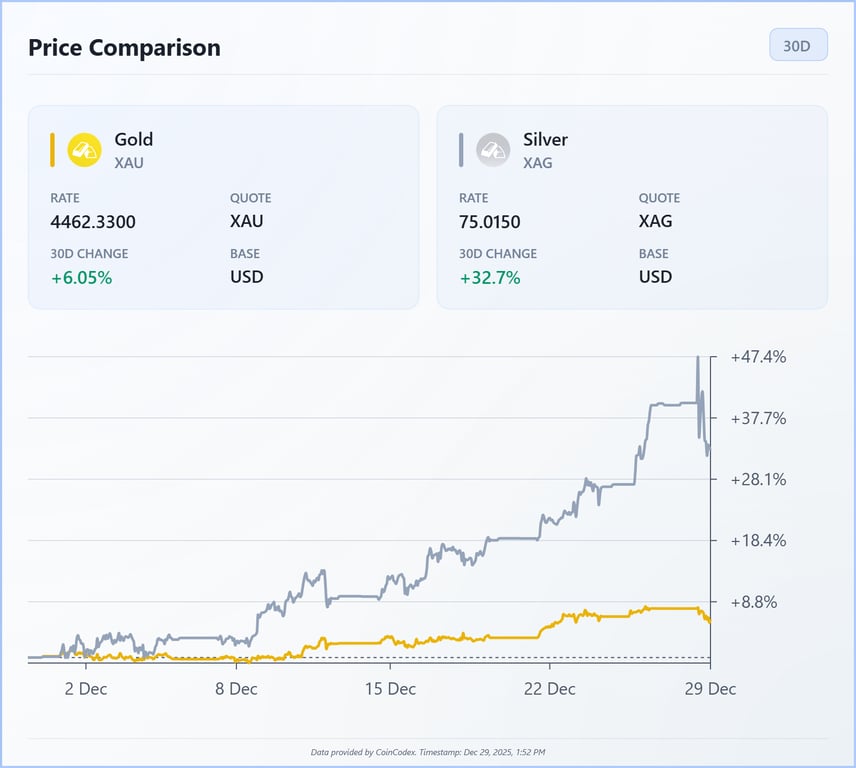Select the 29 Dec axis label
This screenshot has width=856, height=768.
712,689
